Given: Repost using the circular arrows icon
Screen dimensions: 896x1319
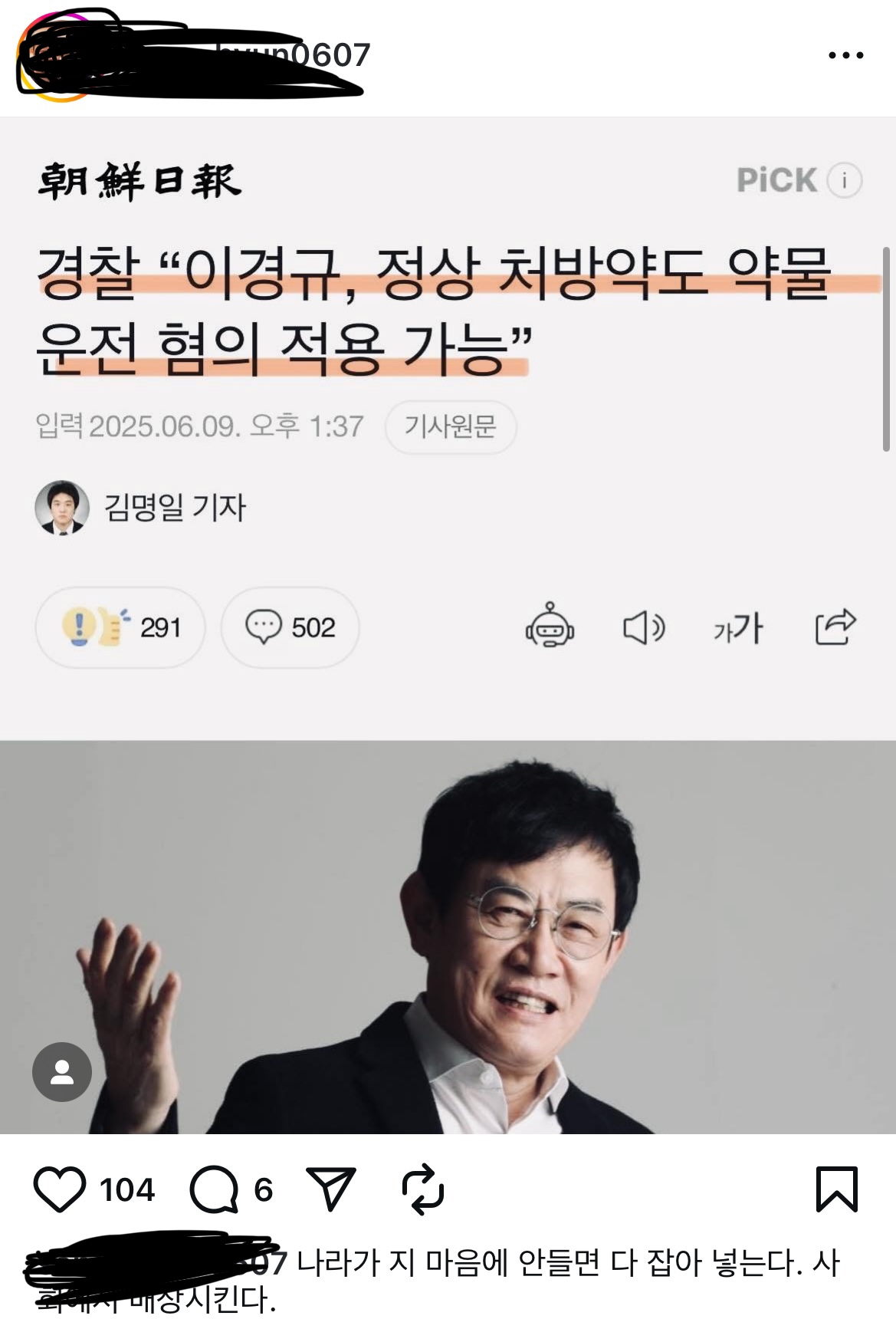Looking at the screenshot, I should click(x=423, y=1189).
